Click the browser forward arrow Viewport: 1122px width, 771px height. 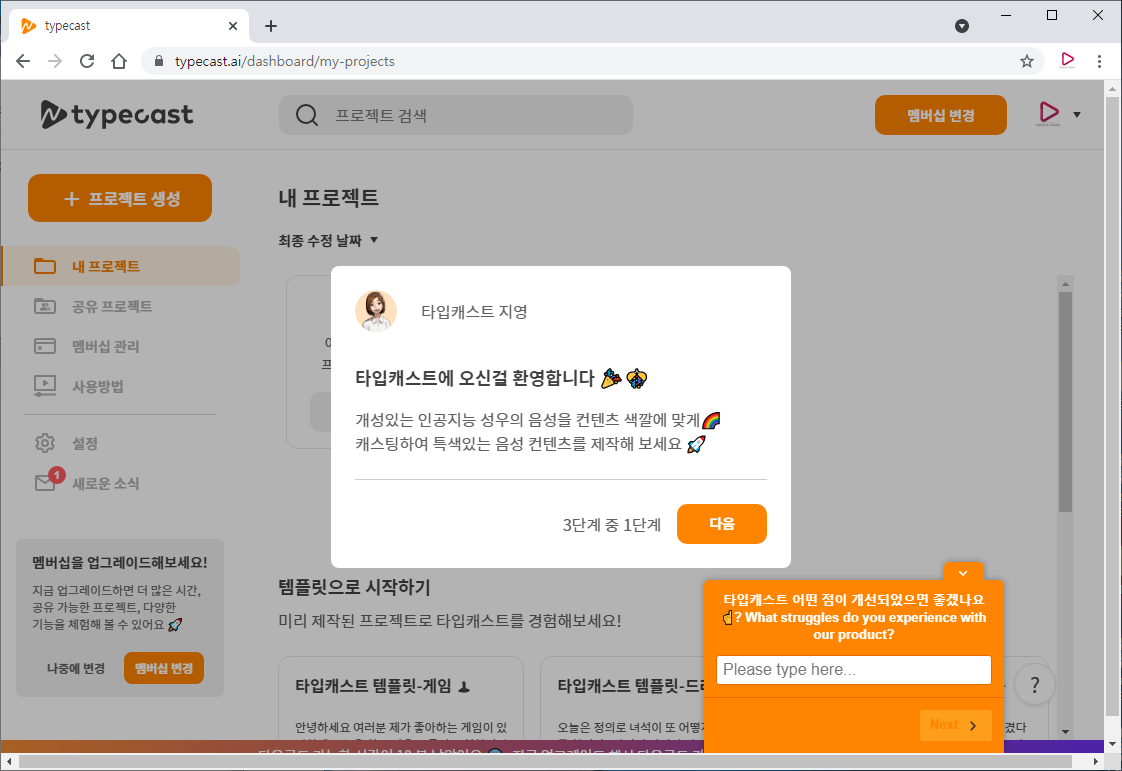pyautogui.click(x=55, y=62)
